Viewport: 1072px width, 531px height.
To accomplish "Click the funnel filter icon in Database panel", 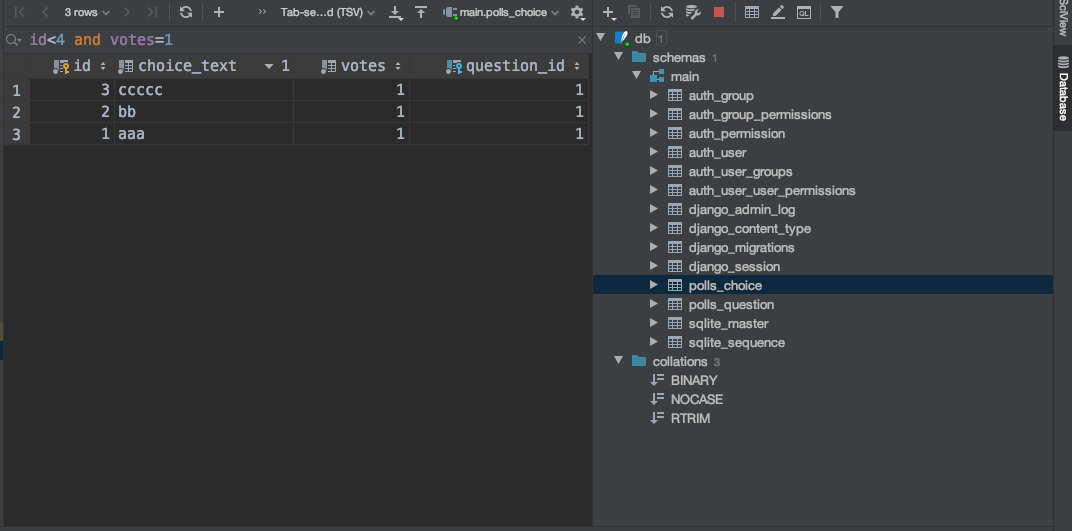I will tap(836, 12).
